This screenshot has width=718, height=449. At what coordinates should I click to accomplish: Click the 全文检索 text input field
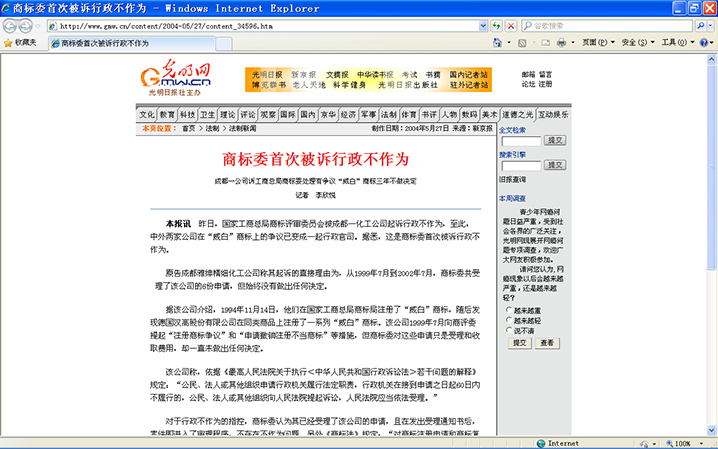[x=519, y=140]
